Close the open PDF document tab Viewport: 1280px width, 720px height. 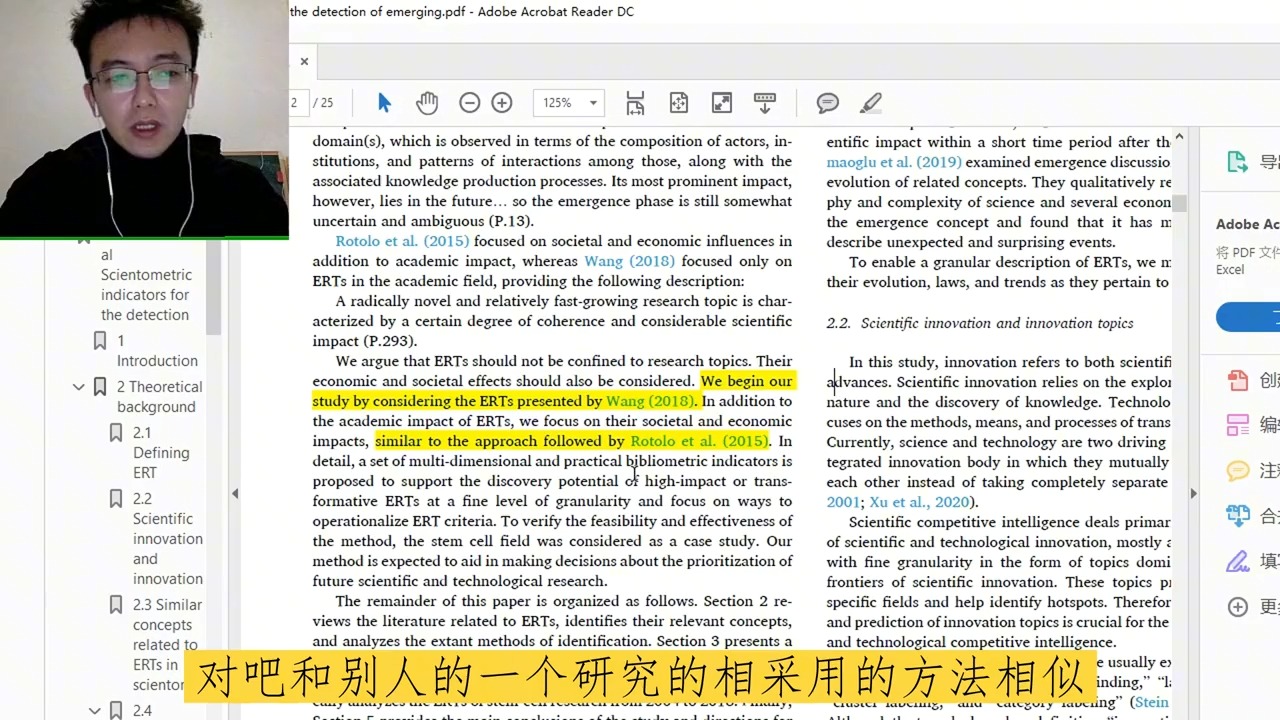[x=304, y=61]
